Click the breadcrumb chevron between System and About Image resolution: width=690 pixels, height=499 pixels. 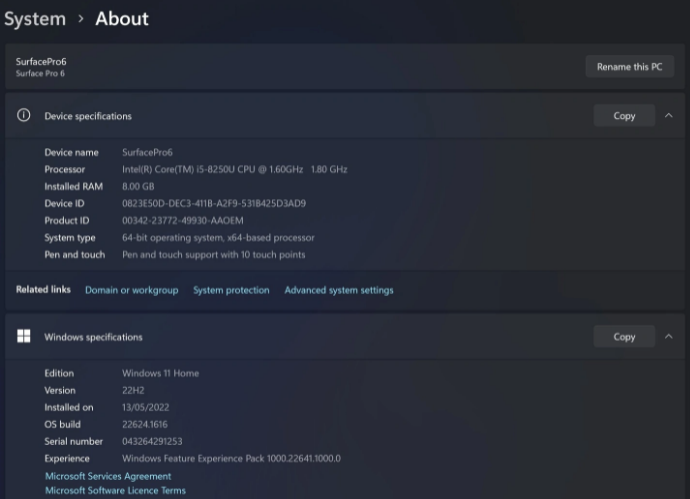click(x=80, y=19)
